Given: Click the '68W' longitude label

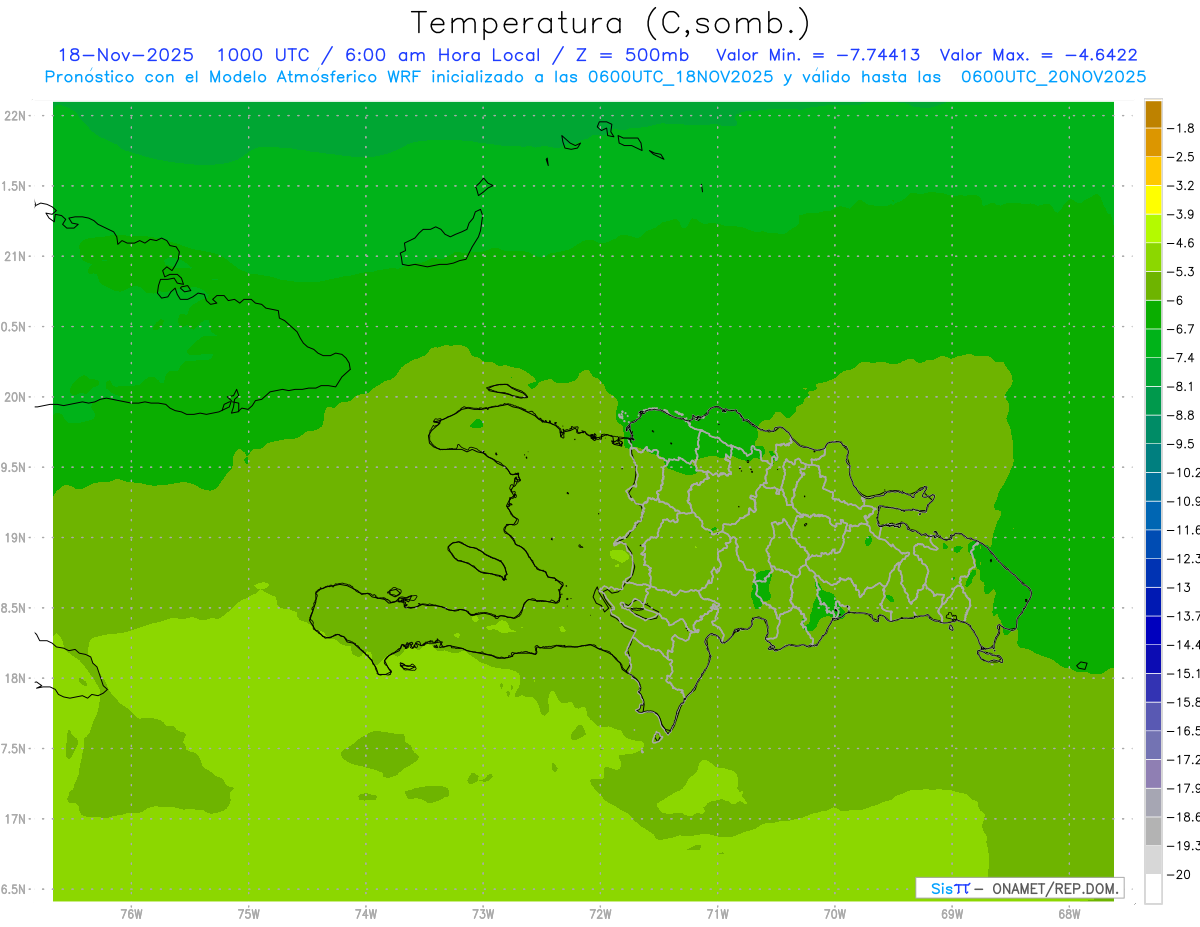Looking at the screenshot, I should [x=1069, y=914].
